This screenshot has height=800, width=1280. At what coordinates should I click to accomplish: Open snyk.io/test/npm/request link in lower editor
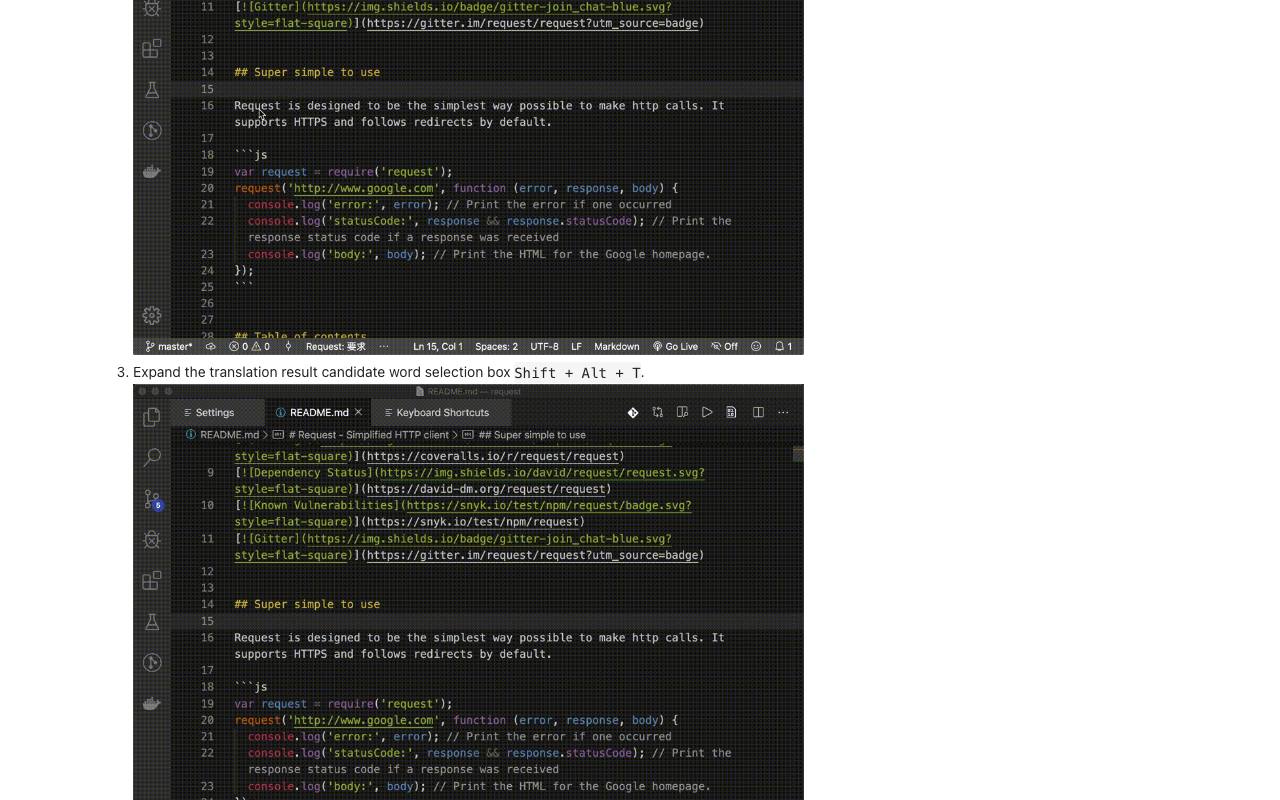click(473, 522)
